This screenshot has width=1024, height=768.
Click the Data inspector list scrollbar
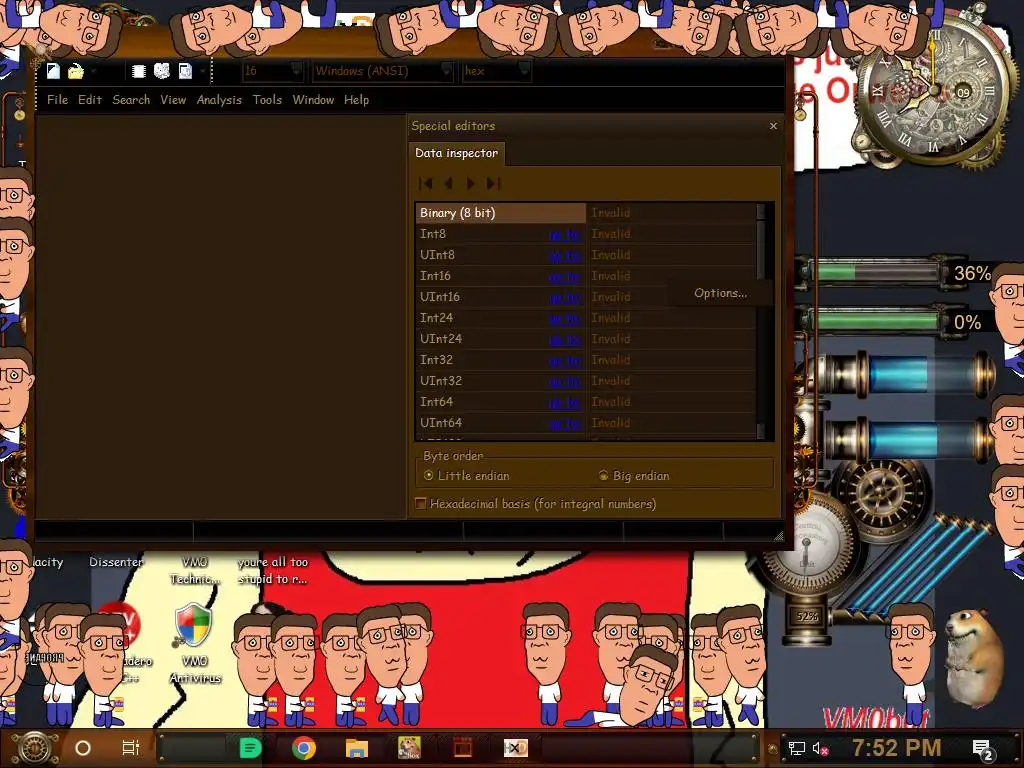tap(761, 321)
